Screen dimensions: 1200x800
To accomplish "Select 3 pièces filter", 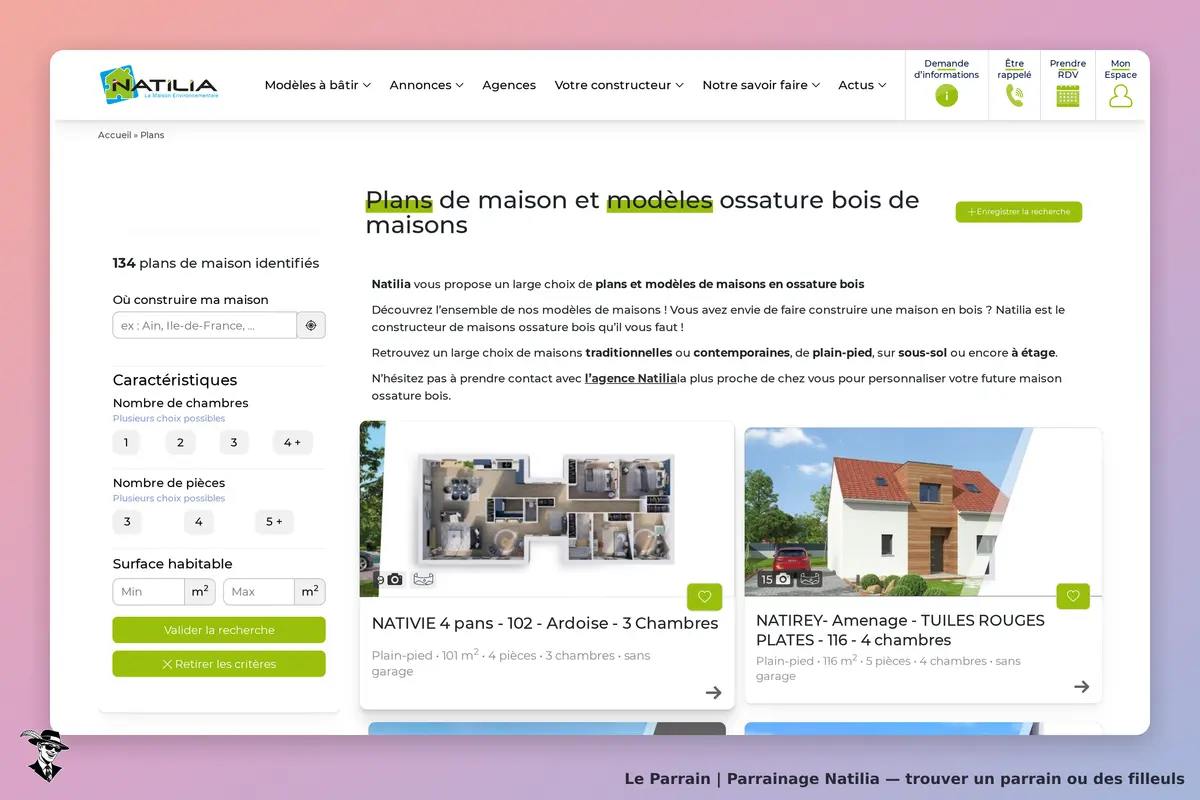I will (x=127, y=522).
